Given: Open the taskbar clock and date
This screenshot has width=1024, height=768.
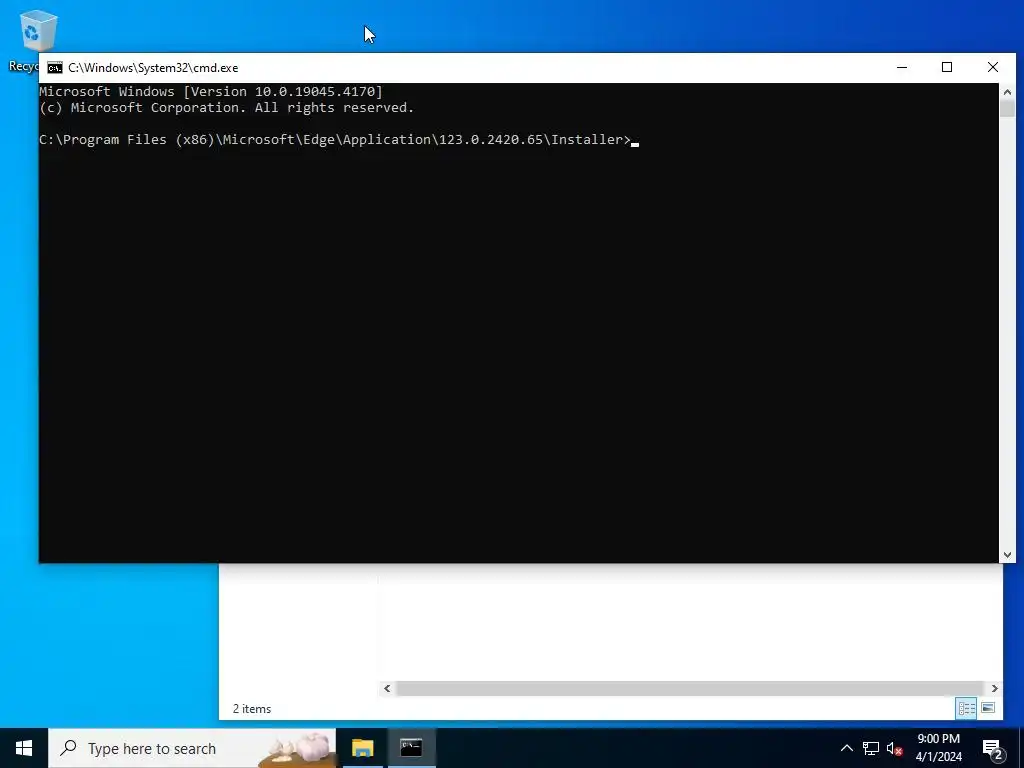Looking at the screenshot, I should click(938, 748).
